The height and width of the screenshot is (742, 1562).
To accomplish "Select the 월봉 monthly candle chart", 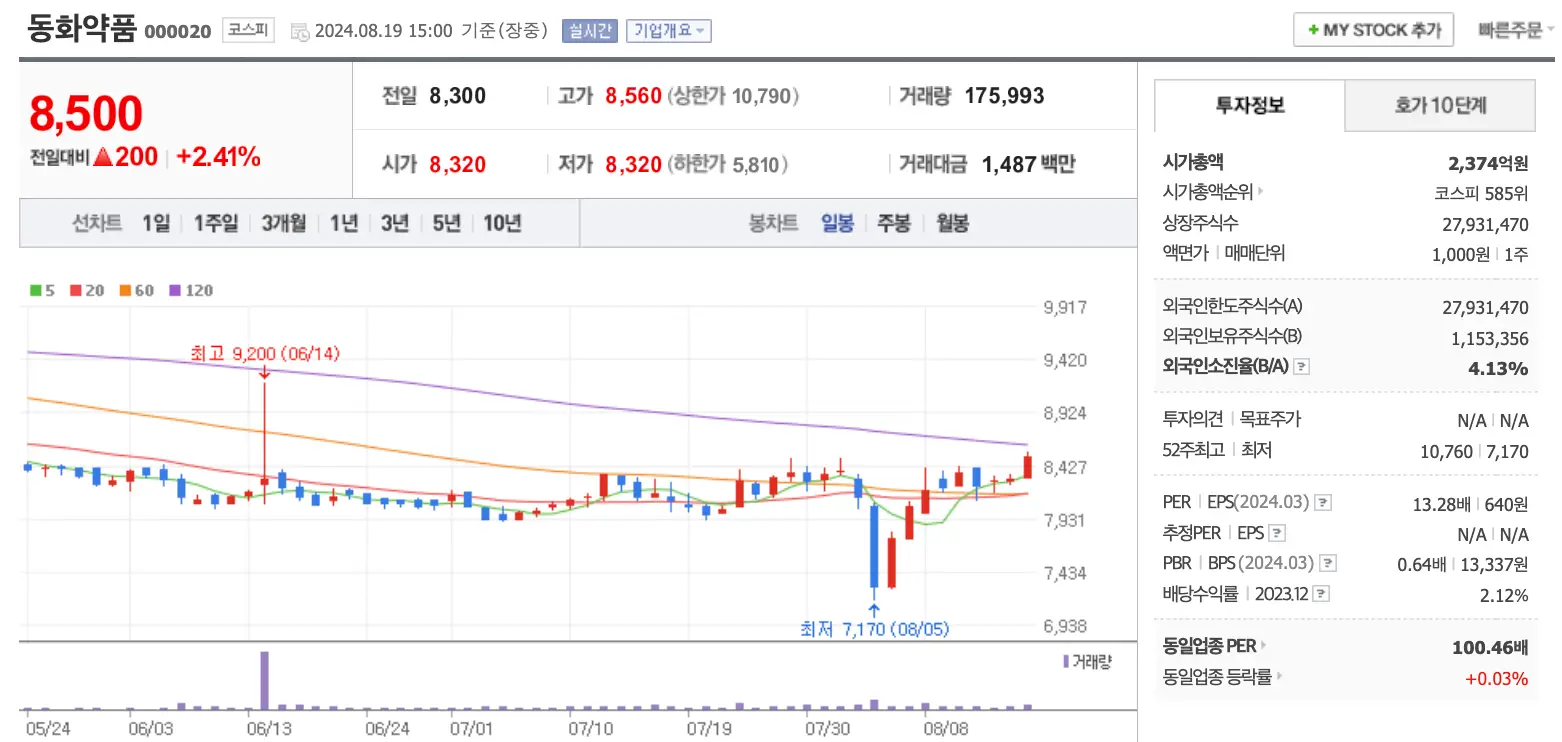I will tap(952, 223).
